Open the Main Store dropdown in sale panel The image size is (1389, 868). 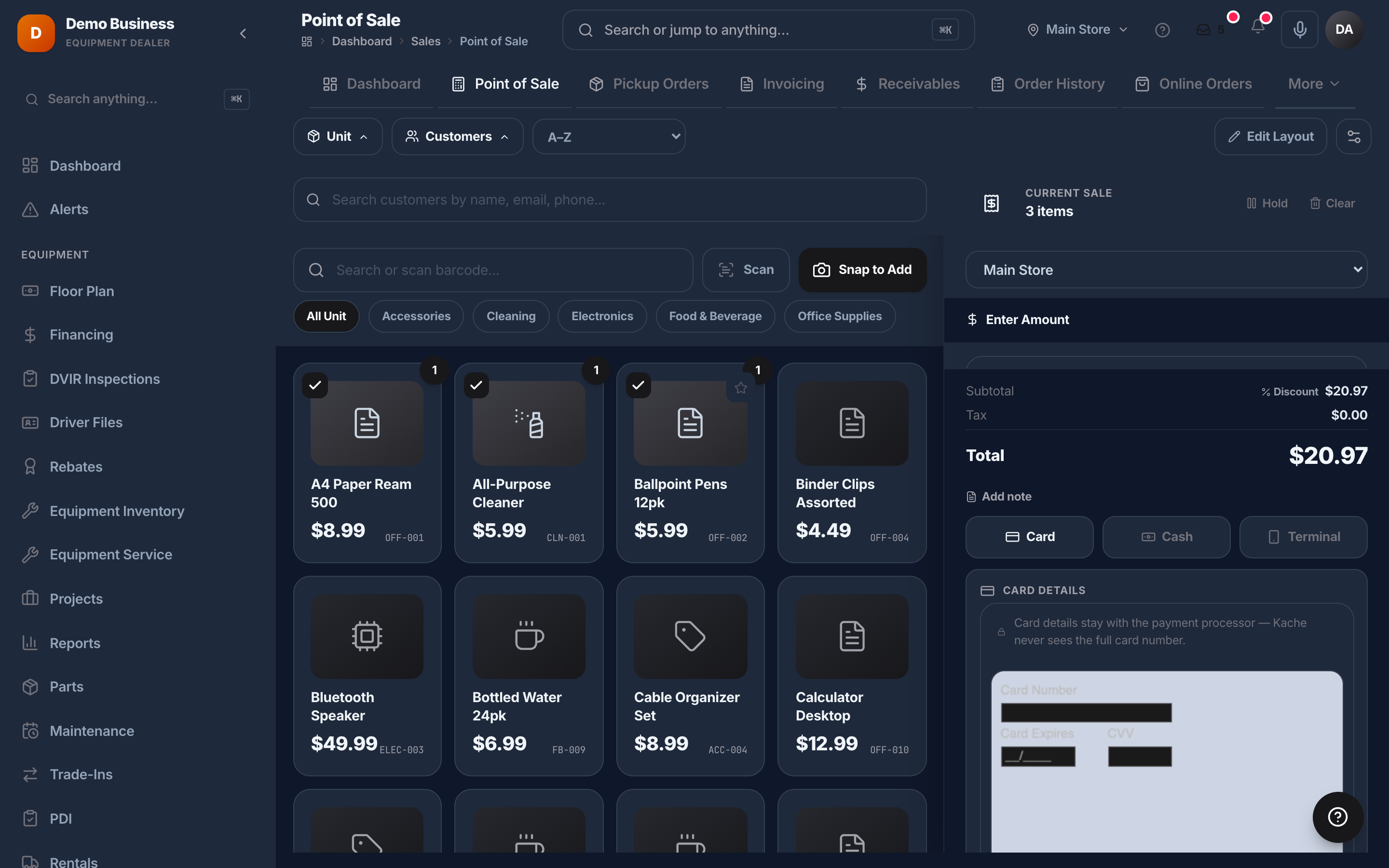[1166, 270]
